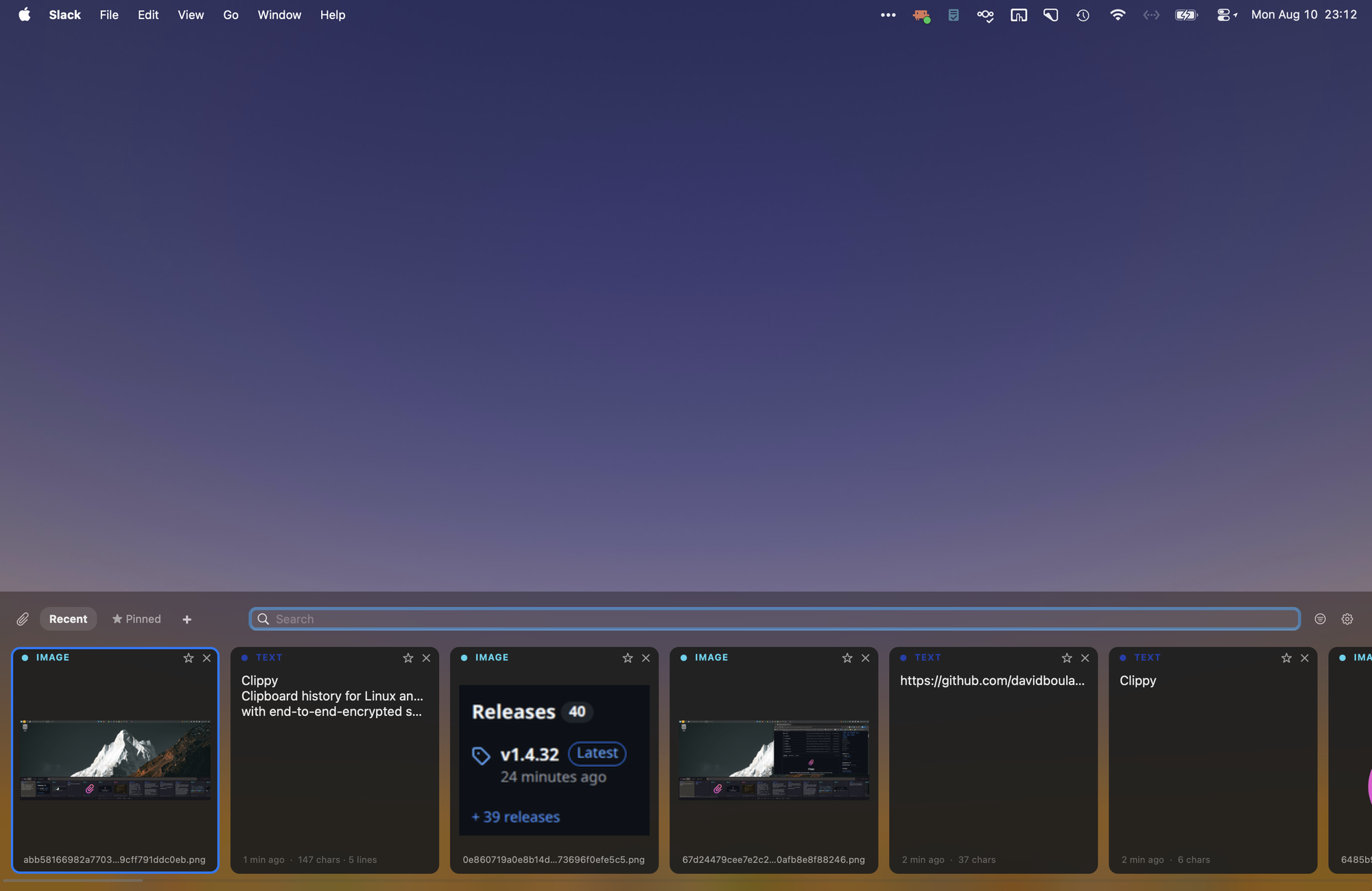Star the 6 chars Clippy clip

point(1286,658)
